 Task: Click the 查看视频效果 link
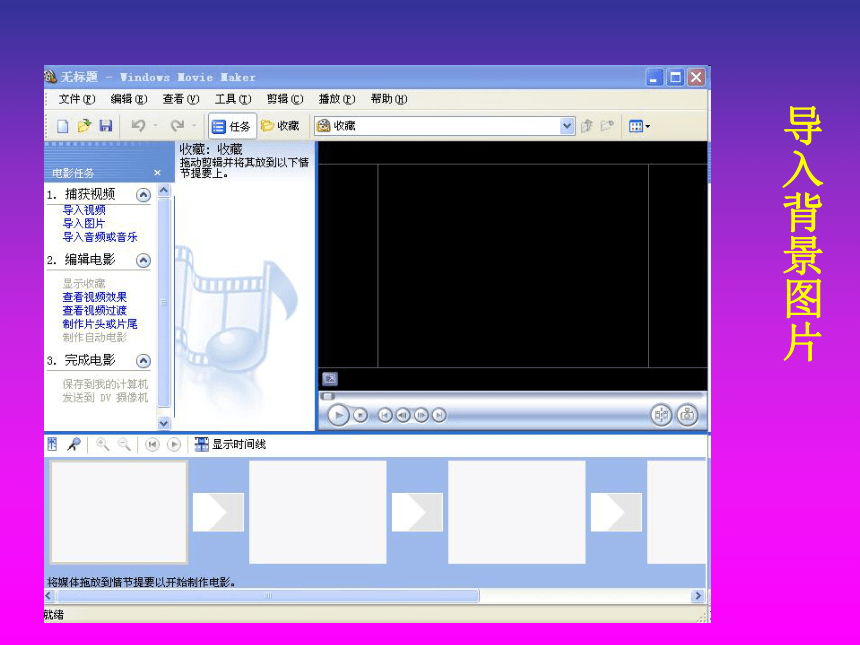point(94,297)
